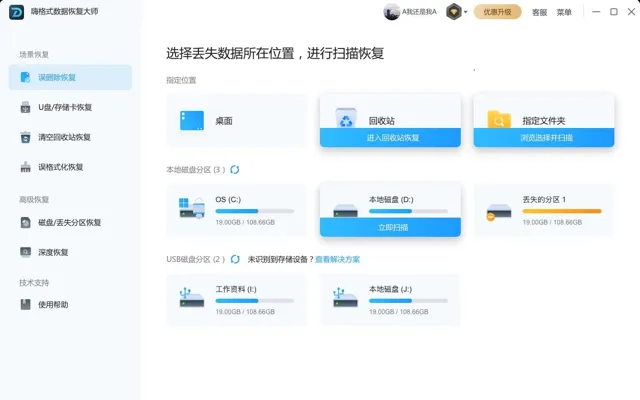Click the 本地磁盘 (J:) USB drive icon
Screen dimensions: 640x400
[x=345, y=298]
